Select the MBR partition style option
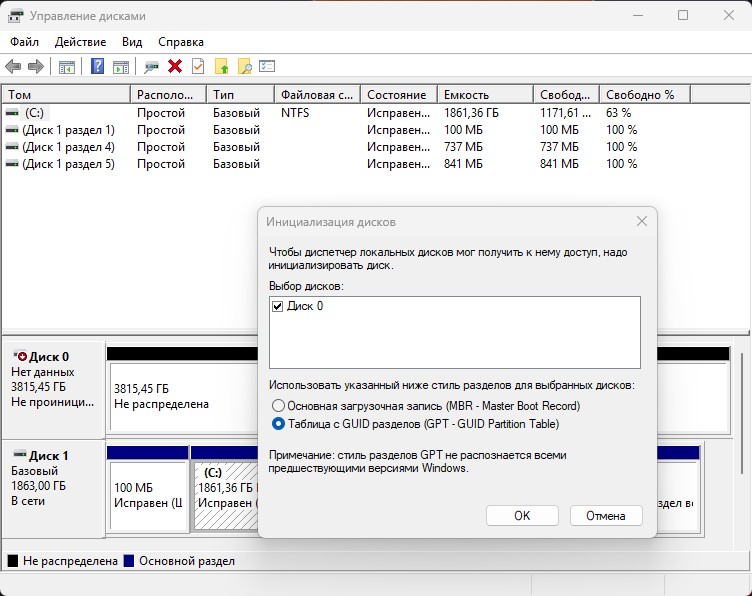 [278, 406]
